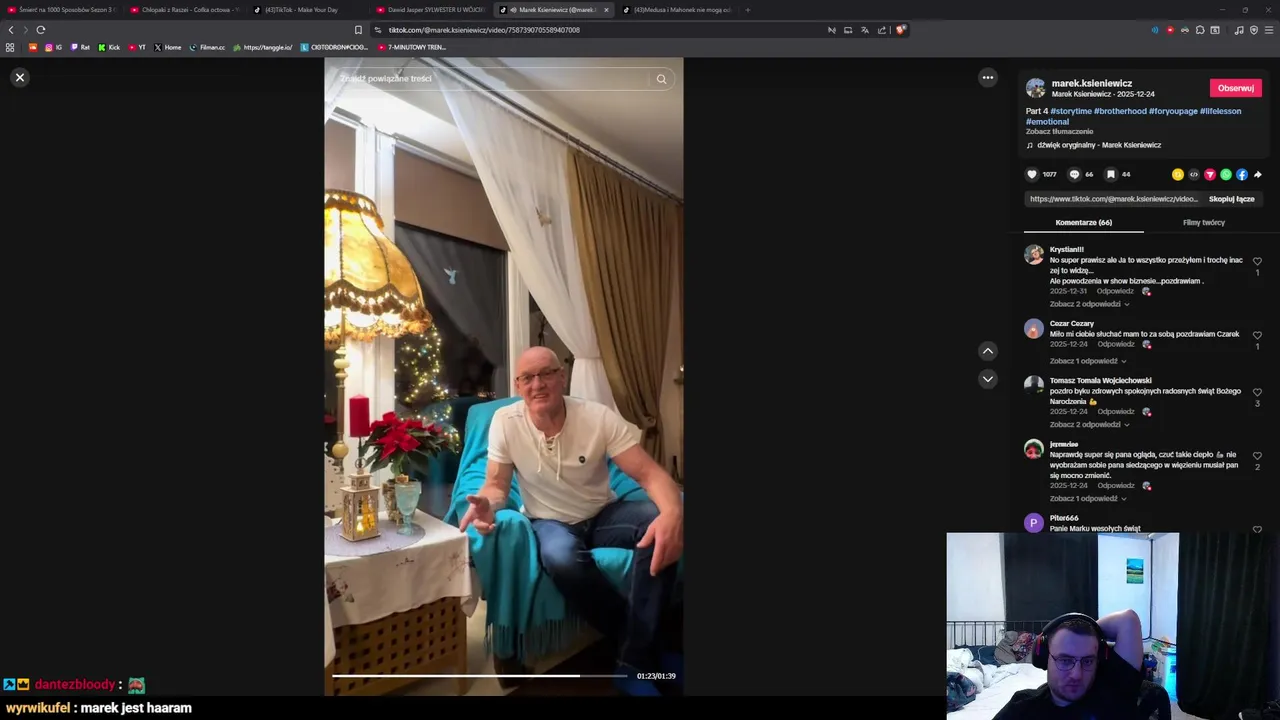
Task: Close the TikTok video viewer
Action: coord(19,77)
